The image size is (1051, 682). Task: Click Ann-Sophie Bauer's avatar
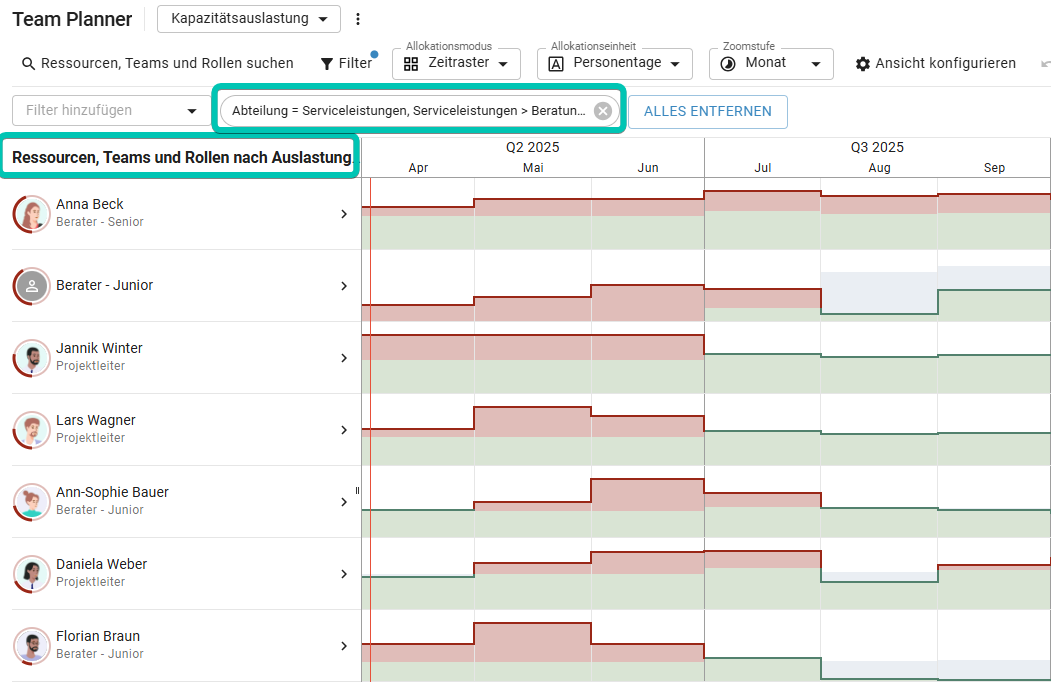[x=32, y=502]
